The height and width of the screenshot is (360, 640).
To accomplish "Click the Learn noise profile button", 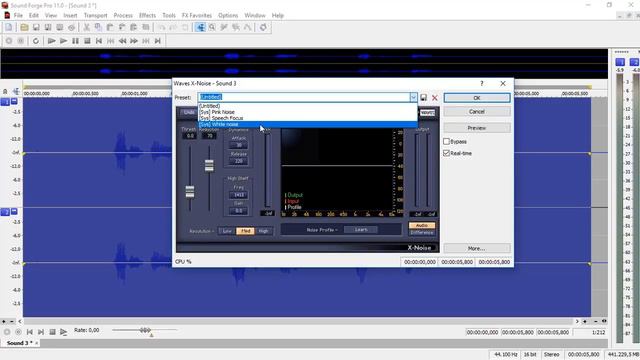I will point(361,230).
